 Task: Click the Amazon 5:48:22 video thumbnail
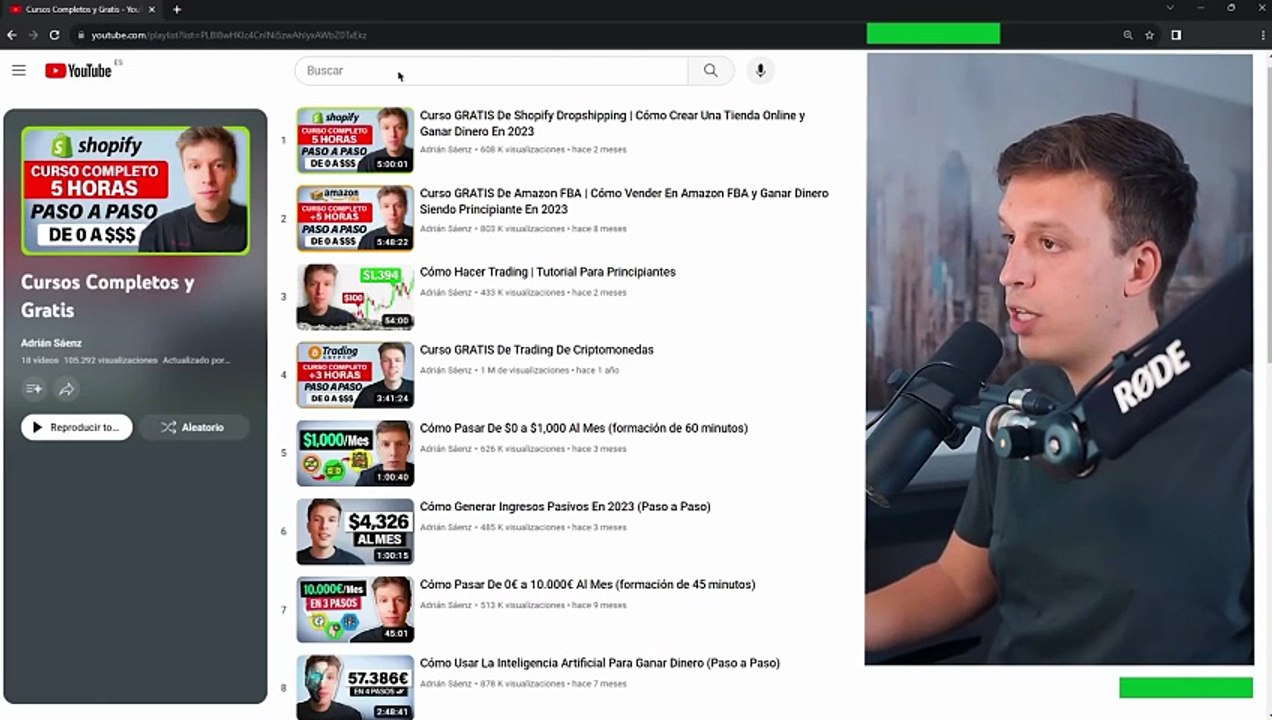pyautogui.click(x=355, y=218)
